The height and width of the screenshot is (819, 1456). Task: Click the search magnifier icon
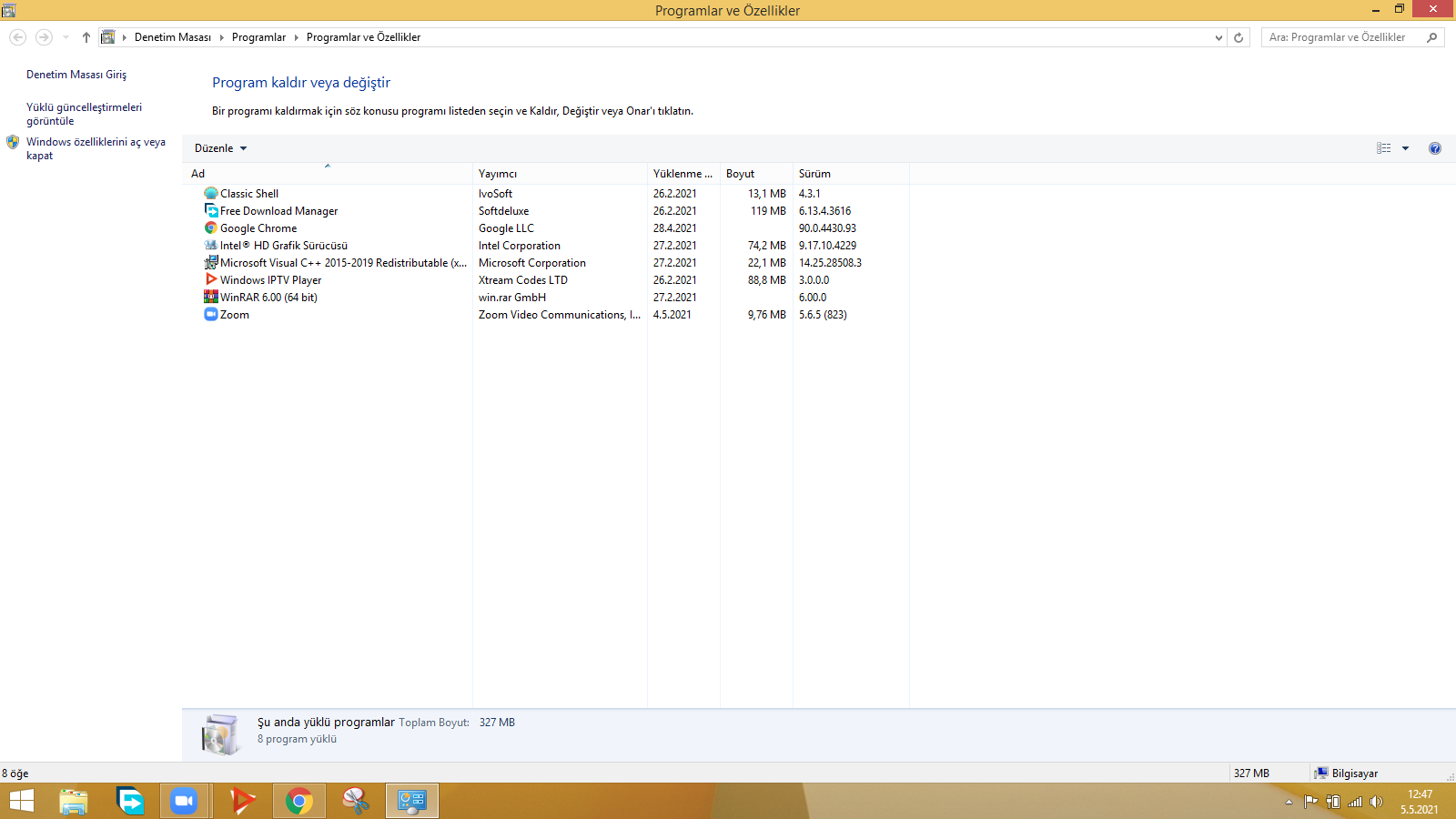[x=1432, y=37]
